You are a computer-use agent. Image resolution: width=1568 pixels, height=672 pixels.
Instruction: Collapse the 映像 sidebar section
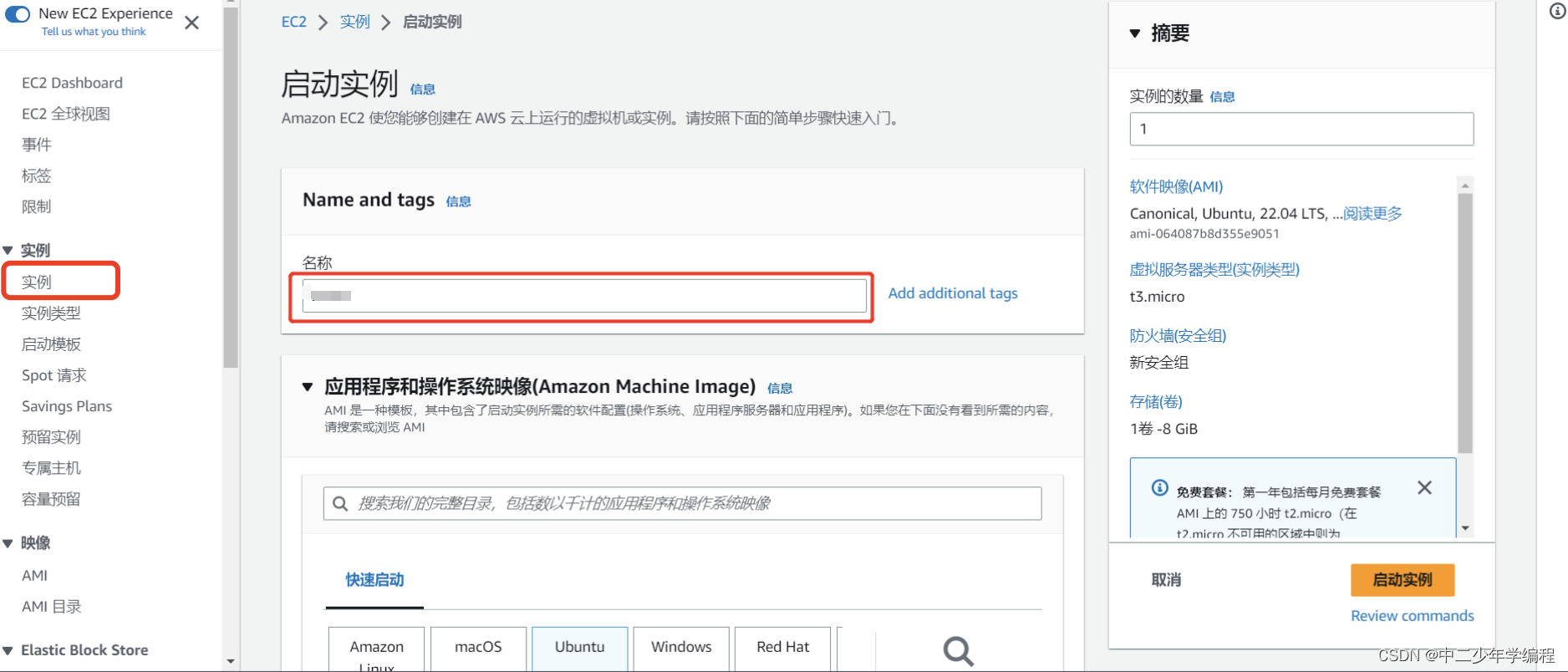pyautogui.click(x=8, y=543)
